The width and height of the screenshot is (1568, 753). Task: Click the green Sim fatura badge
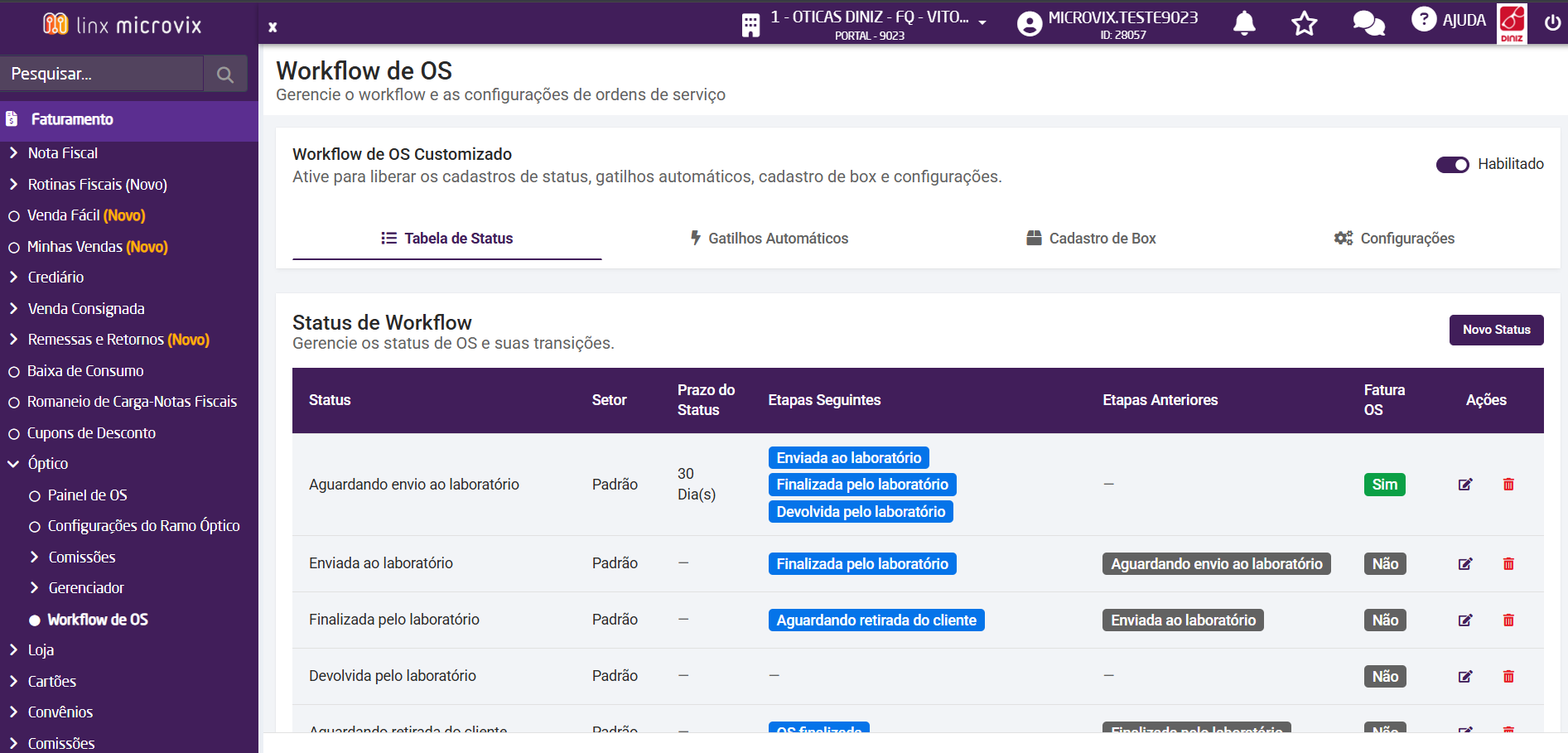coord(1385,485)
